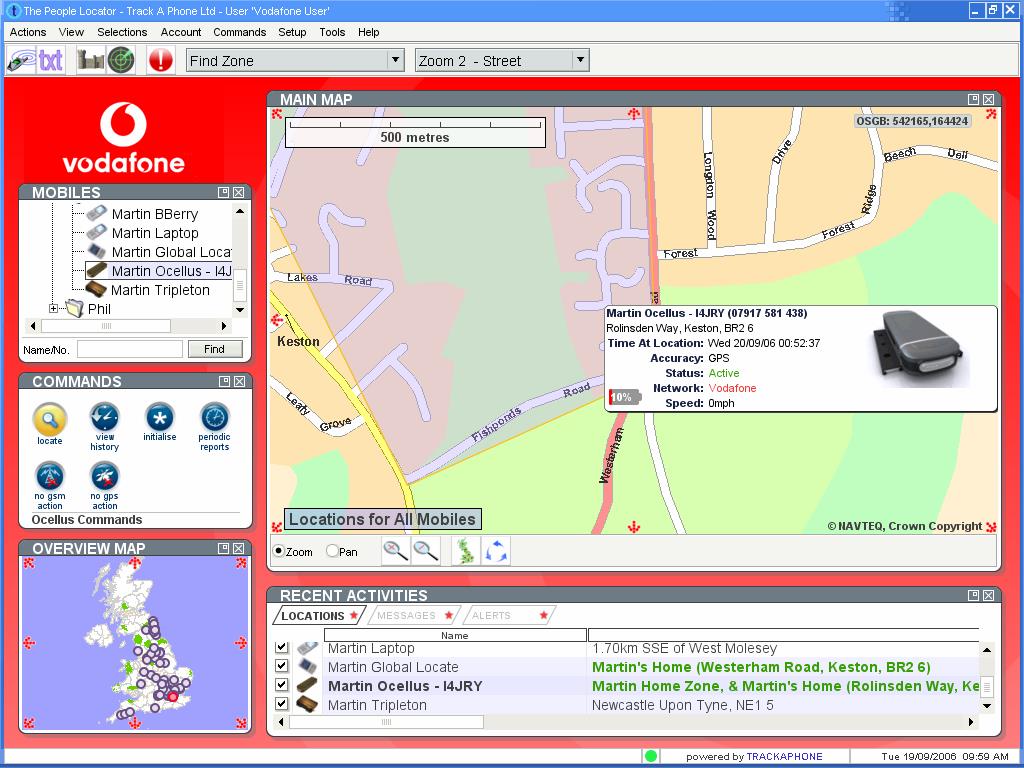1024x768 pixels.
Task: Click the blue refresh arrows map icon
Action: pos(496,551)
